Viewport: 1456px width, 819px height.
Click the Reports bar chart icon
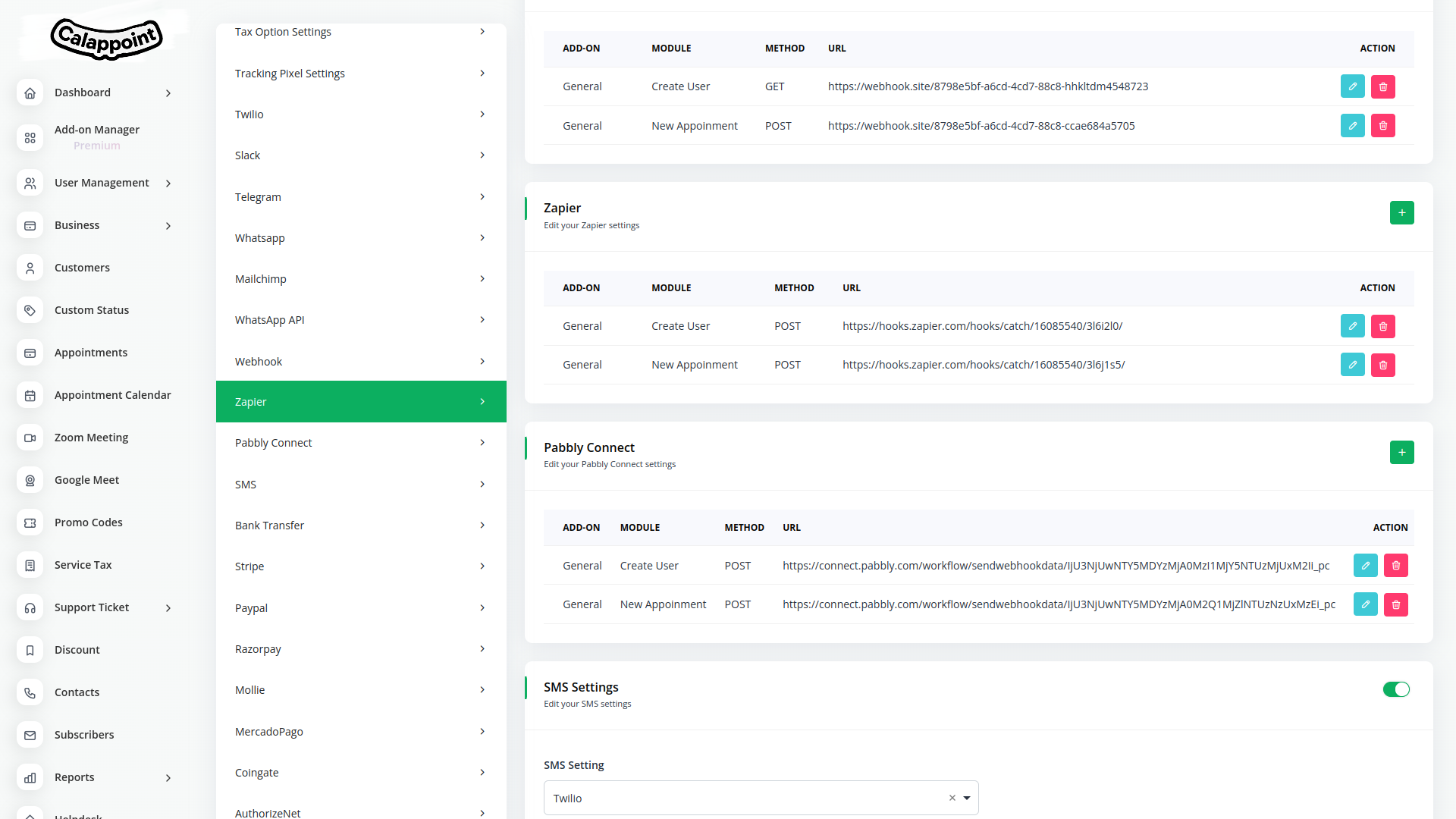(30, 777)
